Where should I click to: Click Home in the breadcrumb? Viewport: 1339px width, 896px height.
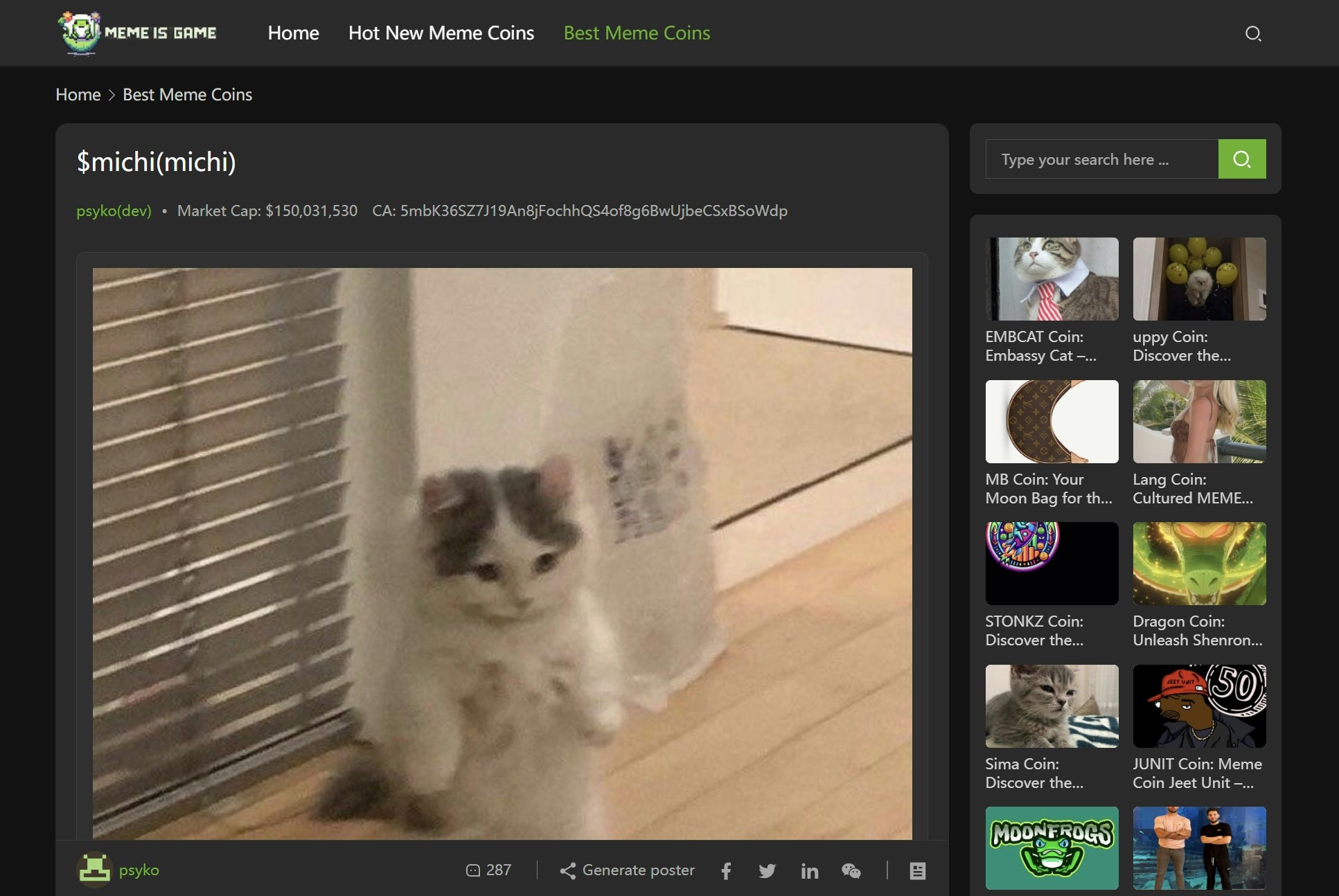78,95
